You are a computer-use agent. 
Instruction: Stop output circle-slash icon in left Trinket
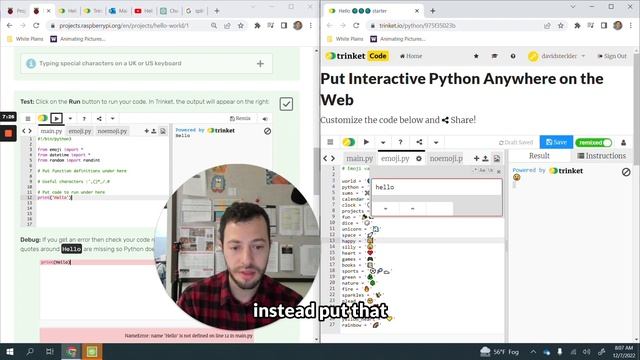[267, 131]
